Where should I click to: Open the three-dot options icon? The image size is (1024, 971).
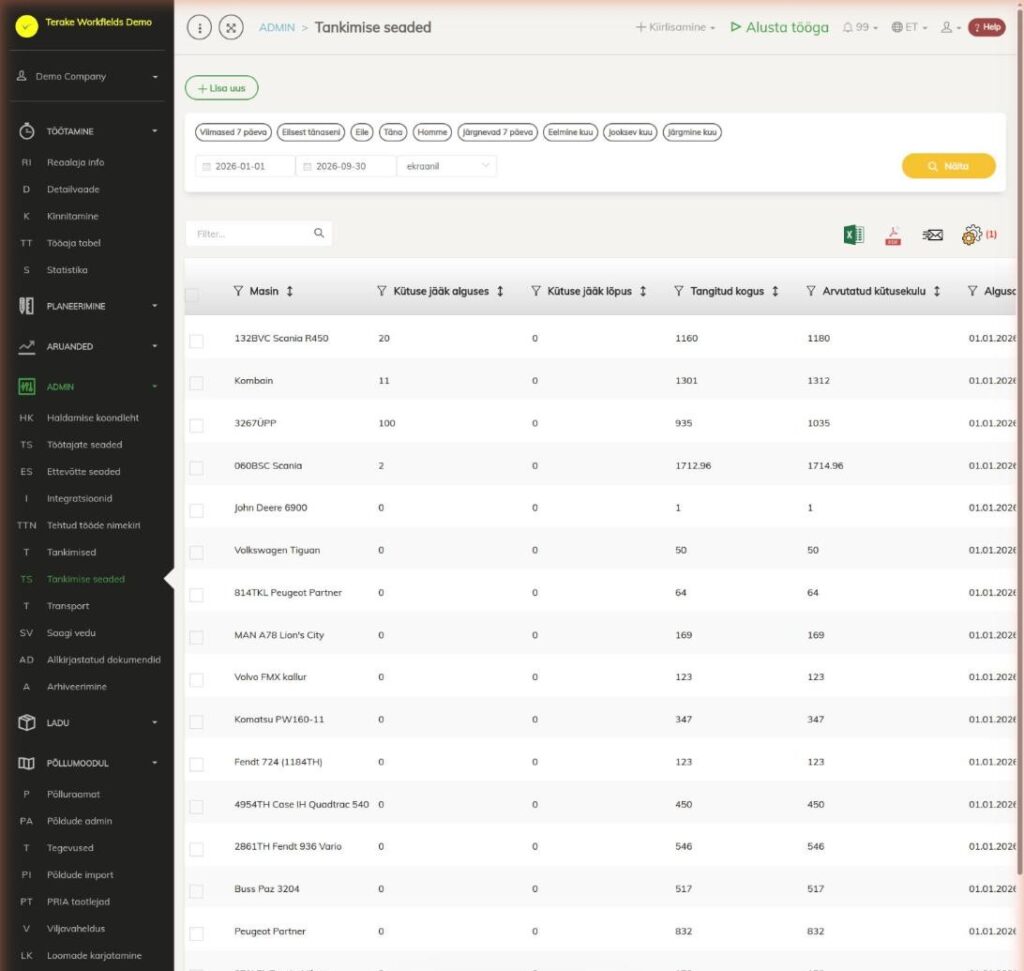tap(199, 27)
